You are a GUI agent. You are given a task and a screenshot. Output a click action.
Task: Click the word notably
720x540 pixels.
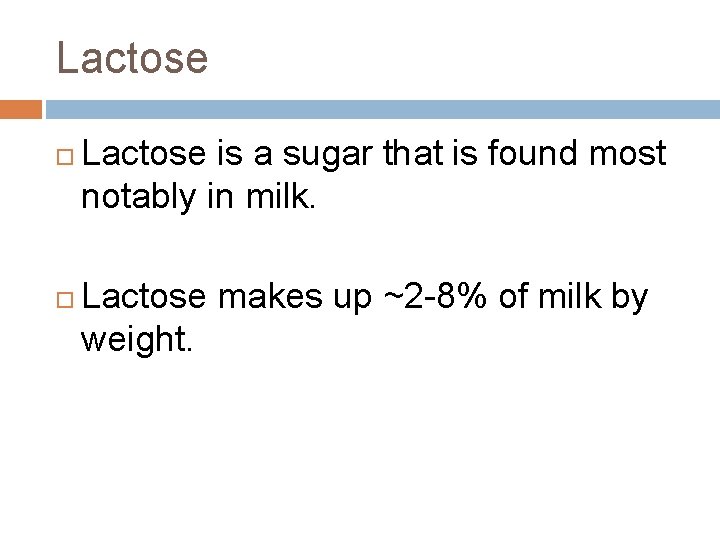[x=138, y=197]
